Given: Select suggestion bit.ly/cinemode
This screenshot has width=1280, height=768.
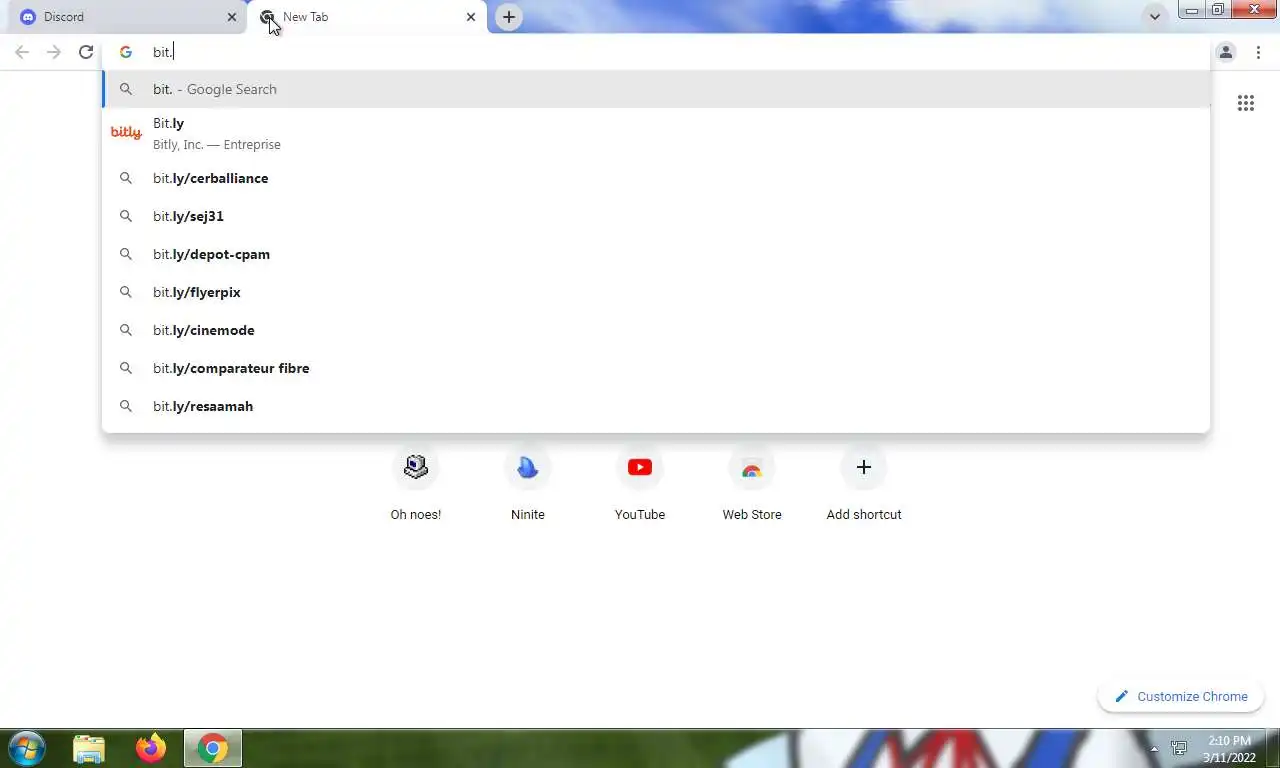Looking at the screenshot, I should tap(656, 330).
